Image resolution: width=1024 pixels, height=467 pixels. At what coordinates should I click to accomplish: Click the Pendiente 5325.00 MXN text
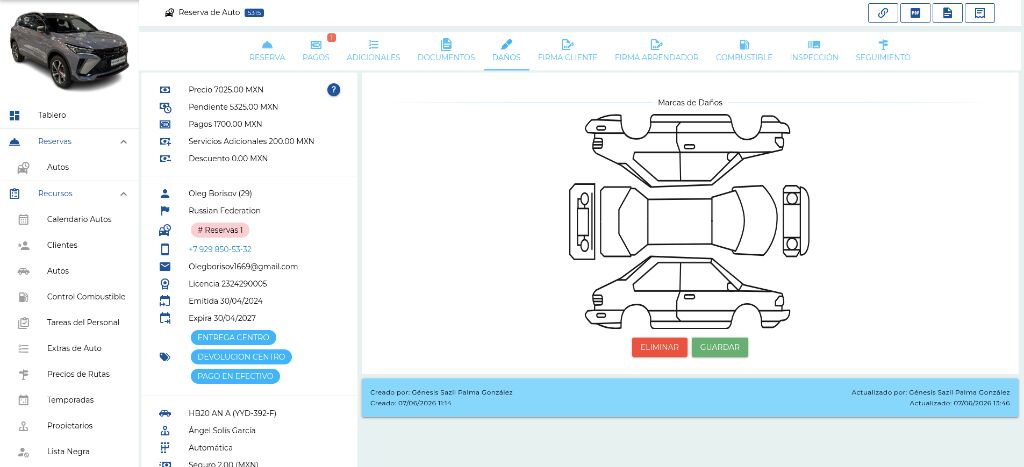[233, 106]
